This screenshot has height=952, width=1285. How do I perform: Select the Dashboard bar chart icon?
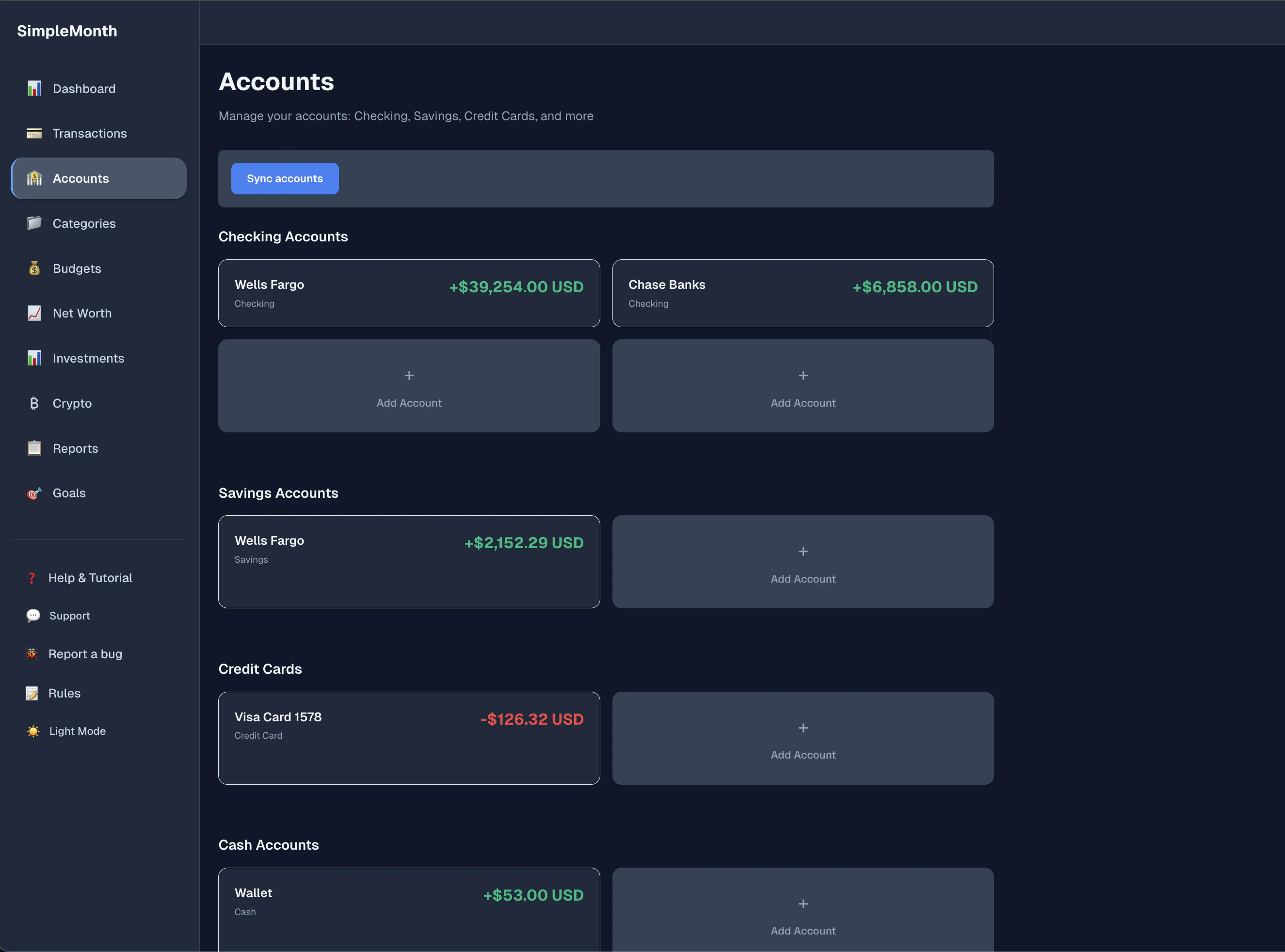coord(34,88)
